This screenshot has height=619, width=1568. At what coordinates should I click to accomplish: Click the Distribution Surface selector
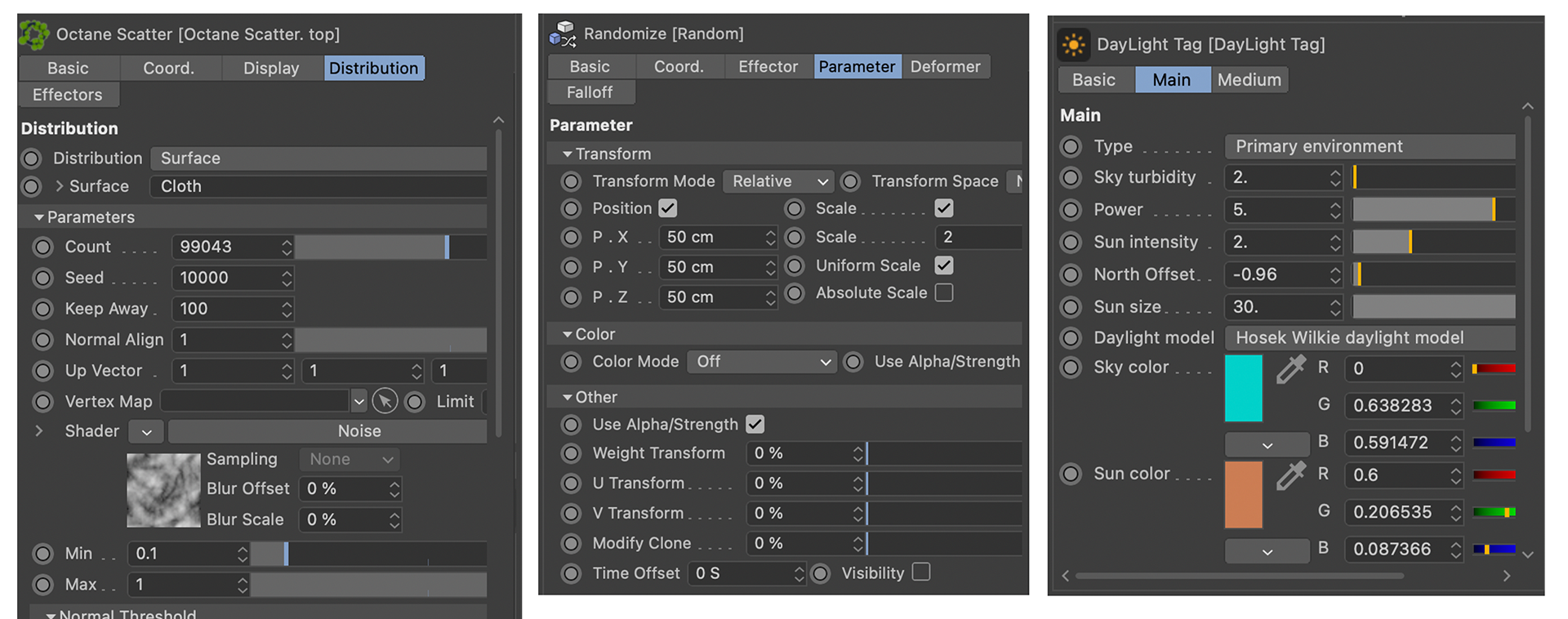click(318, 158)
